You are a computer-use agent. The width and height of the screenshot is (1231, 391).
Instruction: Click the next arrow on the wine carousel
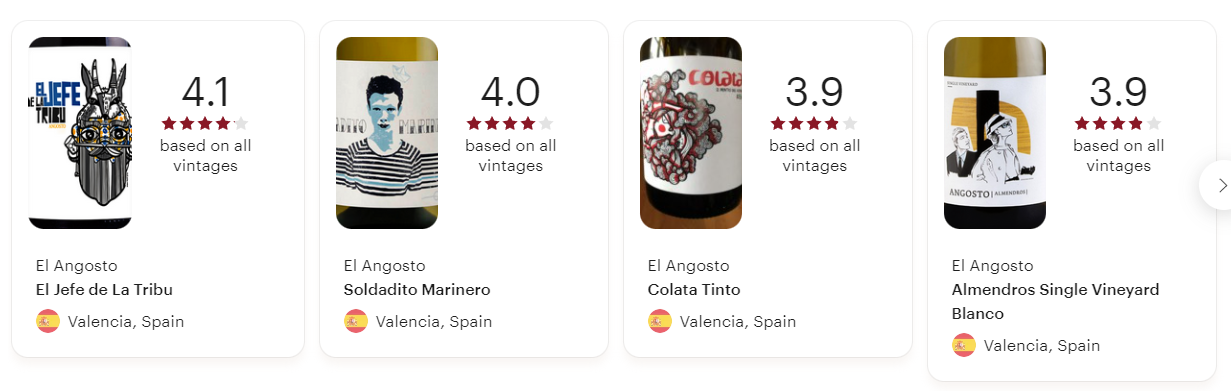[1220, 185]
